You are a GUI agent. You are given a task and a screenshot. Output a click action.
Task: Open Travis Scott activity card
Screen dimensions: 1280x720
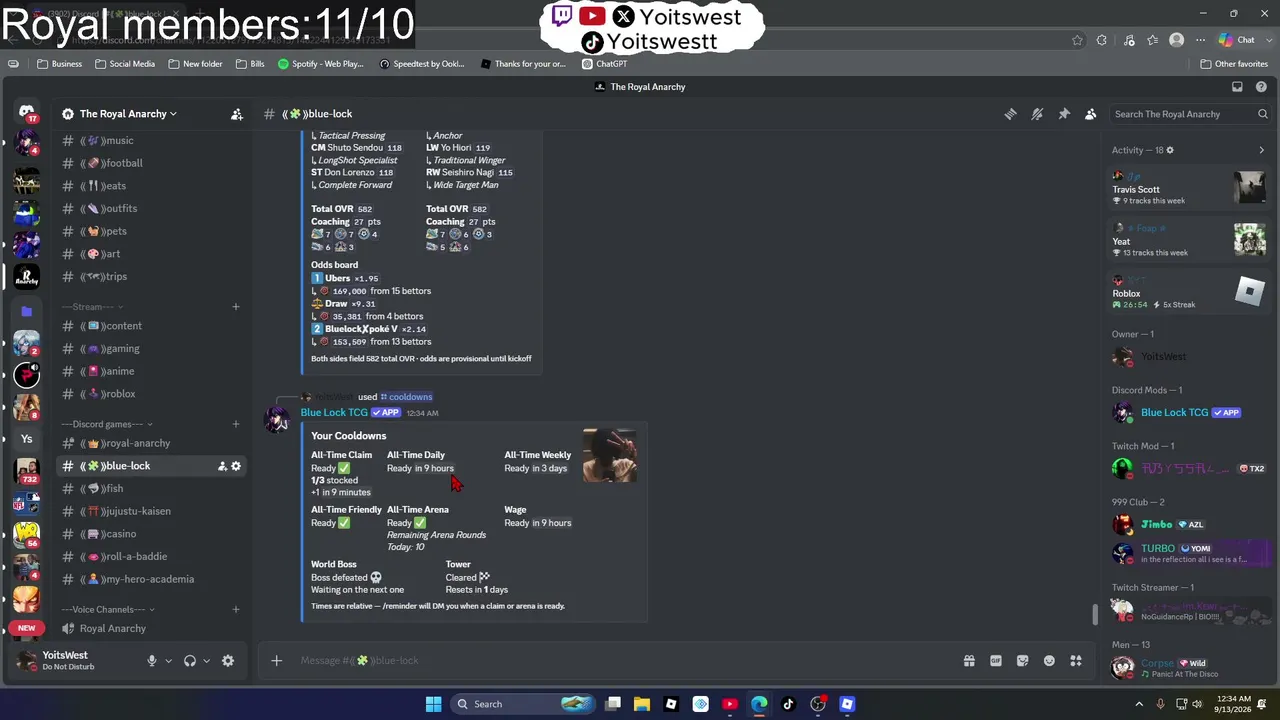(x=1189, y=188)
